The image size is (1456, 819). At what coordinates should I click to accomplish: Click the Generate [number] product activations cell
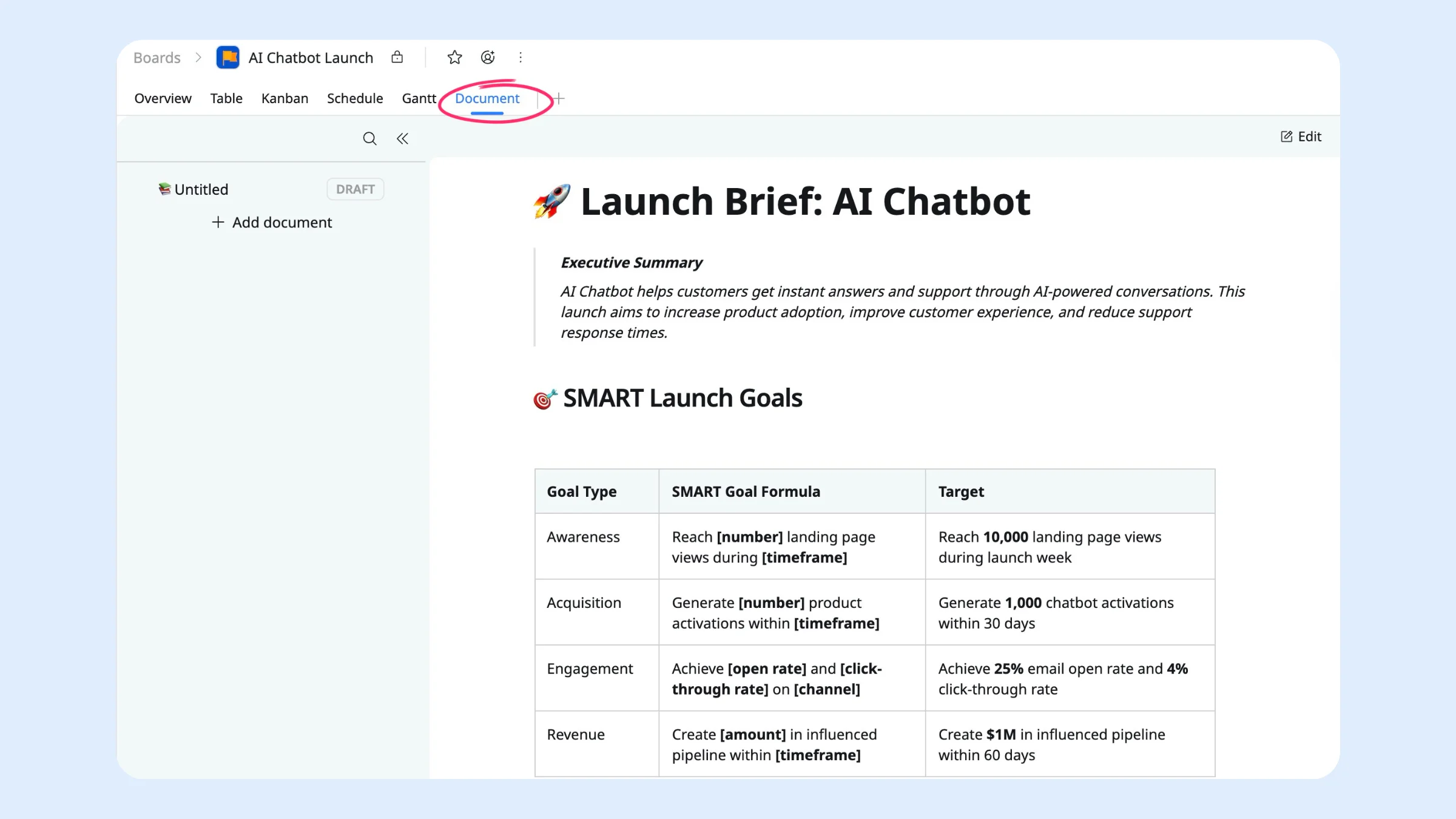coord(792,612)
